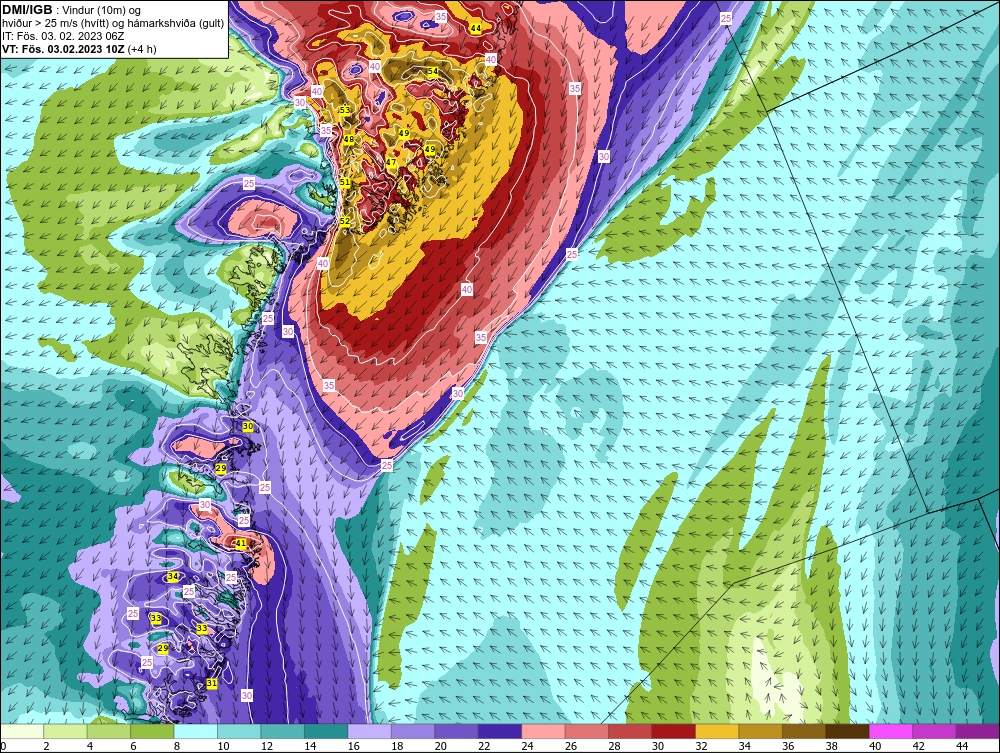The width and height of the screenshot is (1000, 753).
Task: Pick the magenta 40–42 legend swatch
Action: pos(891,731)
